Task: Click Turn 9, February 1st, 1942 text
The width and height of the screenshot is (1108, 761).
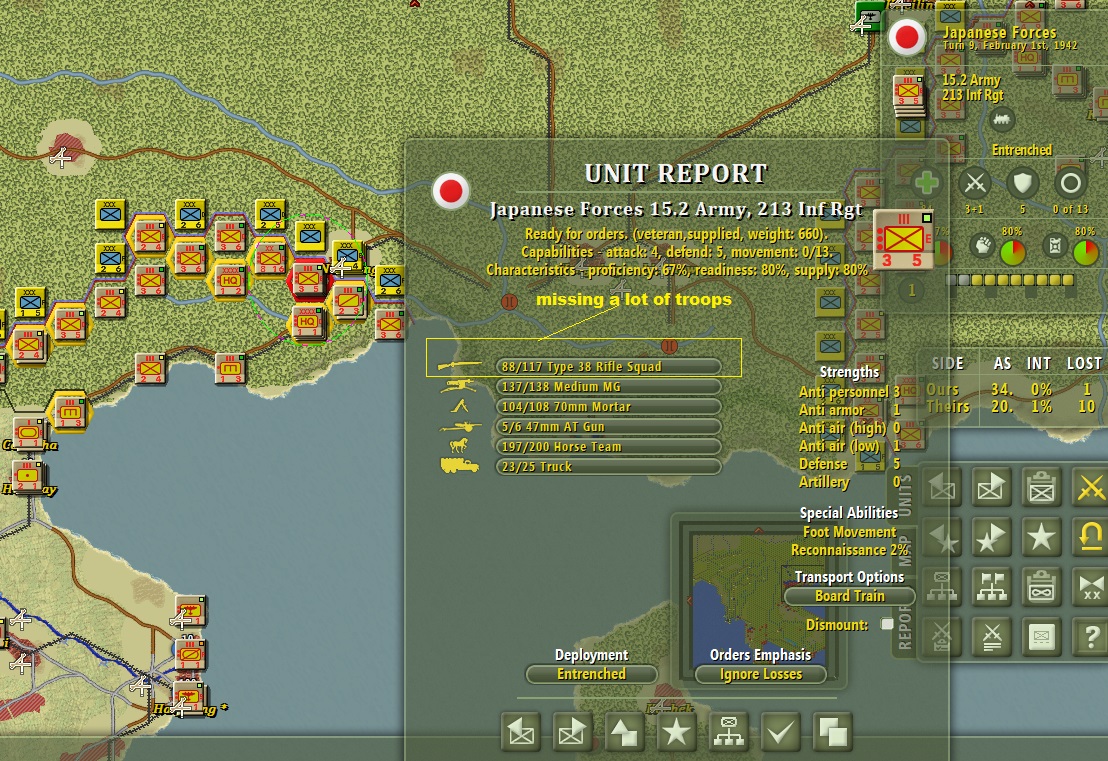Action: point(1010,45)
